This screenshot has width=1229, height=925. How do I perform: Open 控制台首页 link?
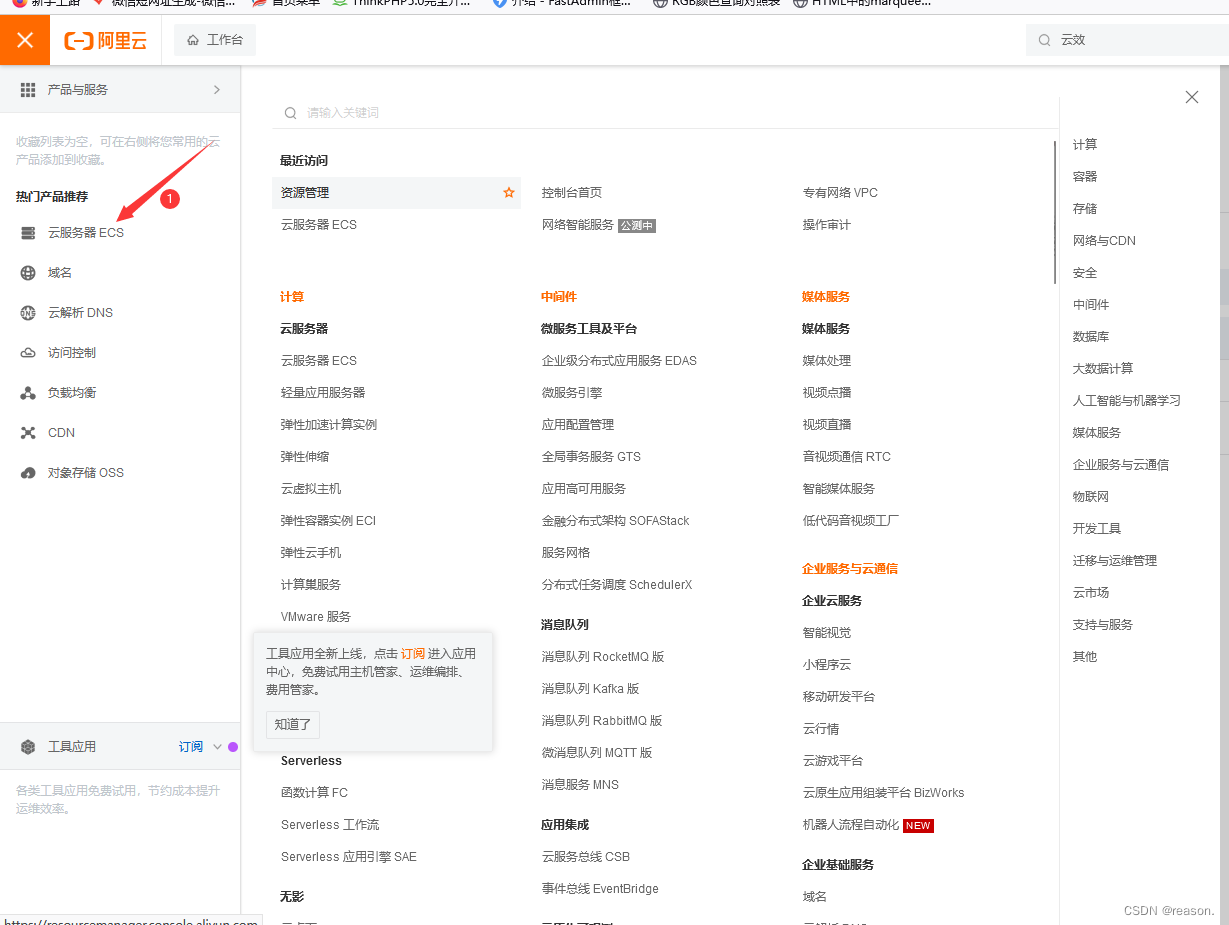pyautogui.click(x=572, y=193)
